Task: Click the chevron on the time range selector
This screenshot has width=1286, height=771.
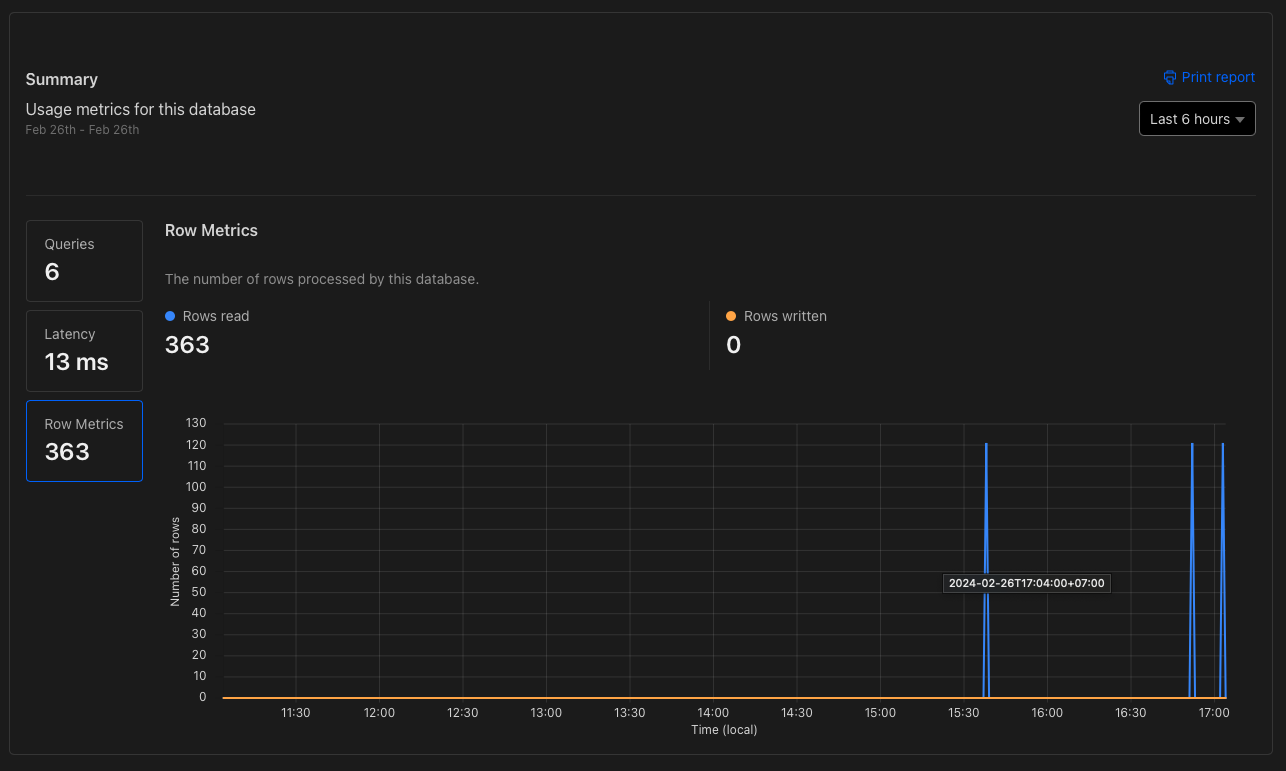Action: click(x=1240, y=118)
